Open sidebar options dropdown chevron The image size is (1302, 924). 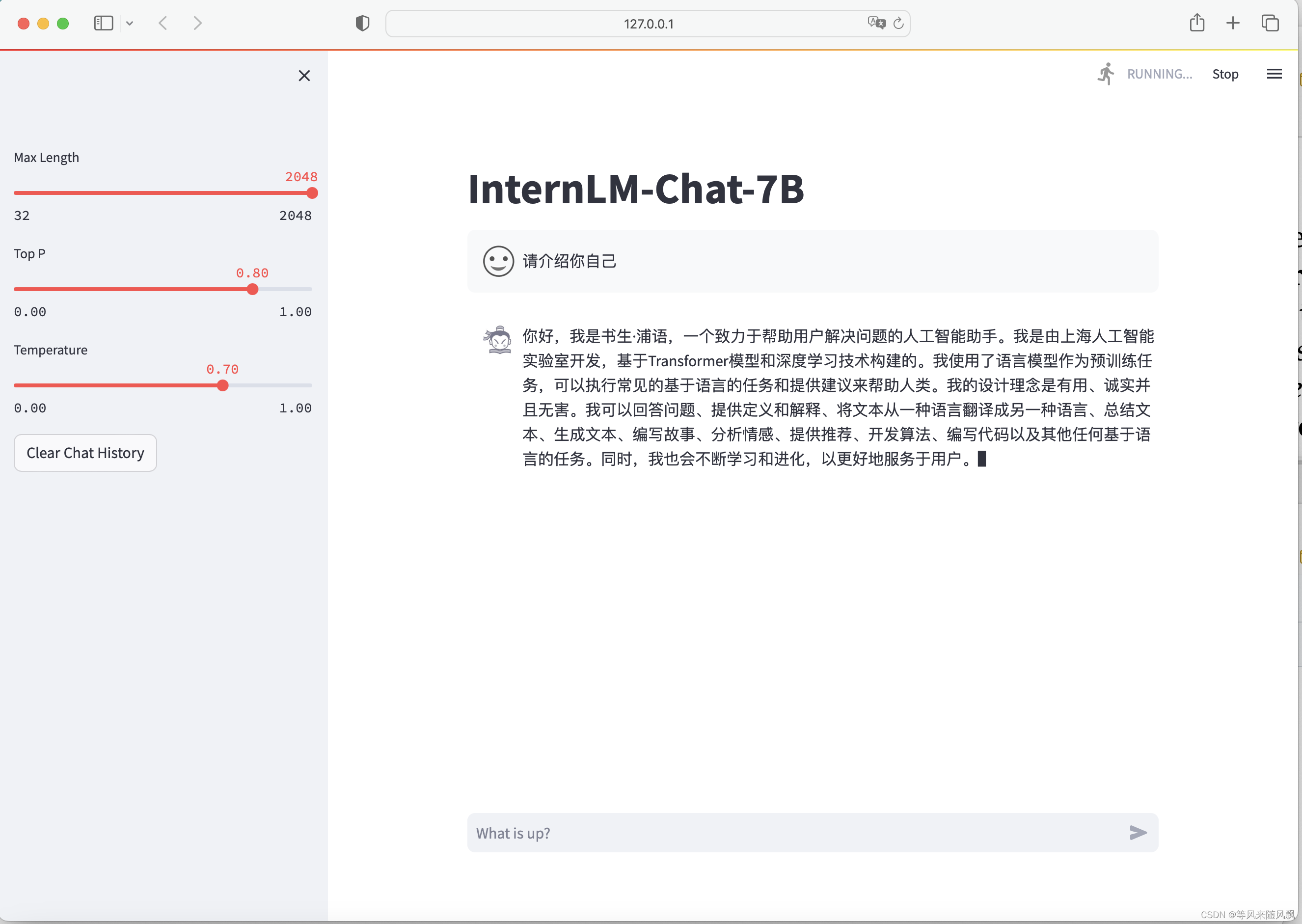(x=130, y=24)
